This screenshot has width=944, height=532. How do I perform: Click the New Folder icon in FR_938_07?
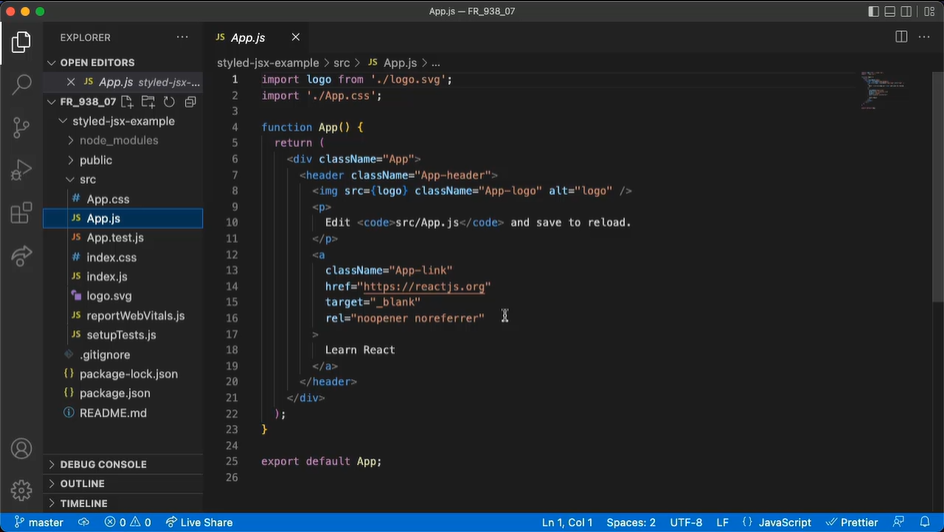click(148, 102)
